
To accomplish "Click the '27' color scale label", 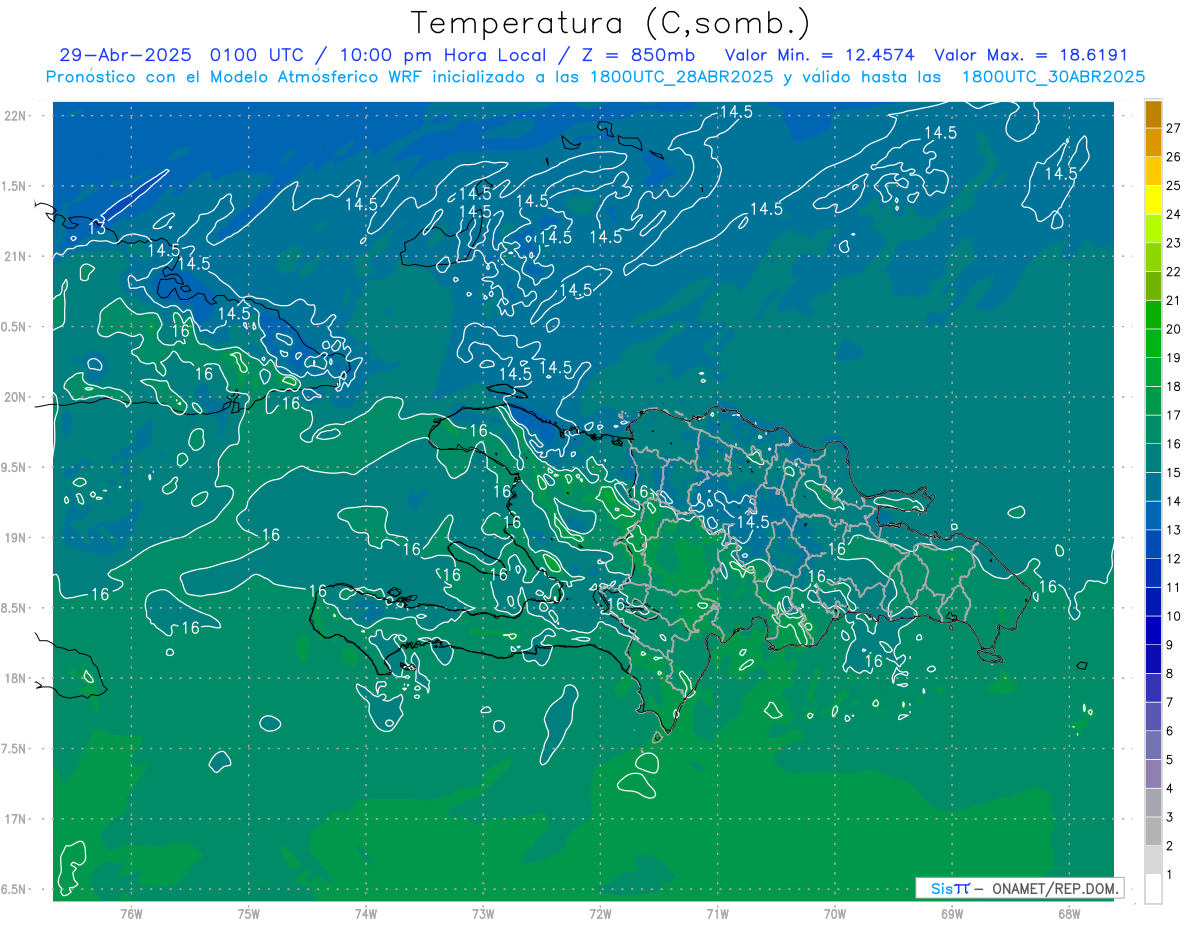I will tap(1173, 127).
